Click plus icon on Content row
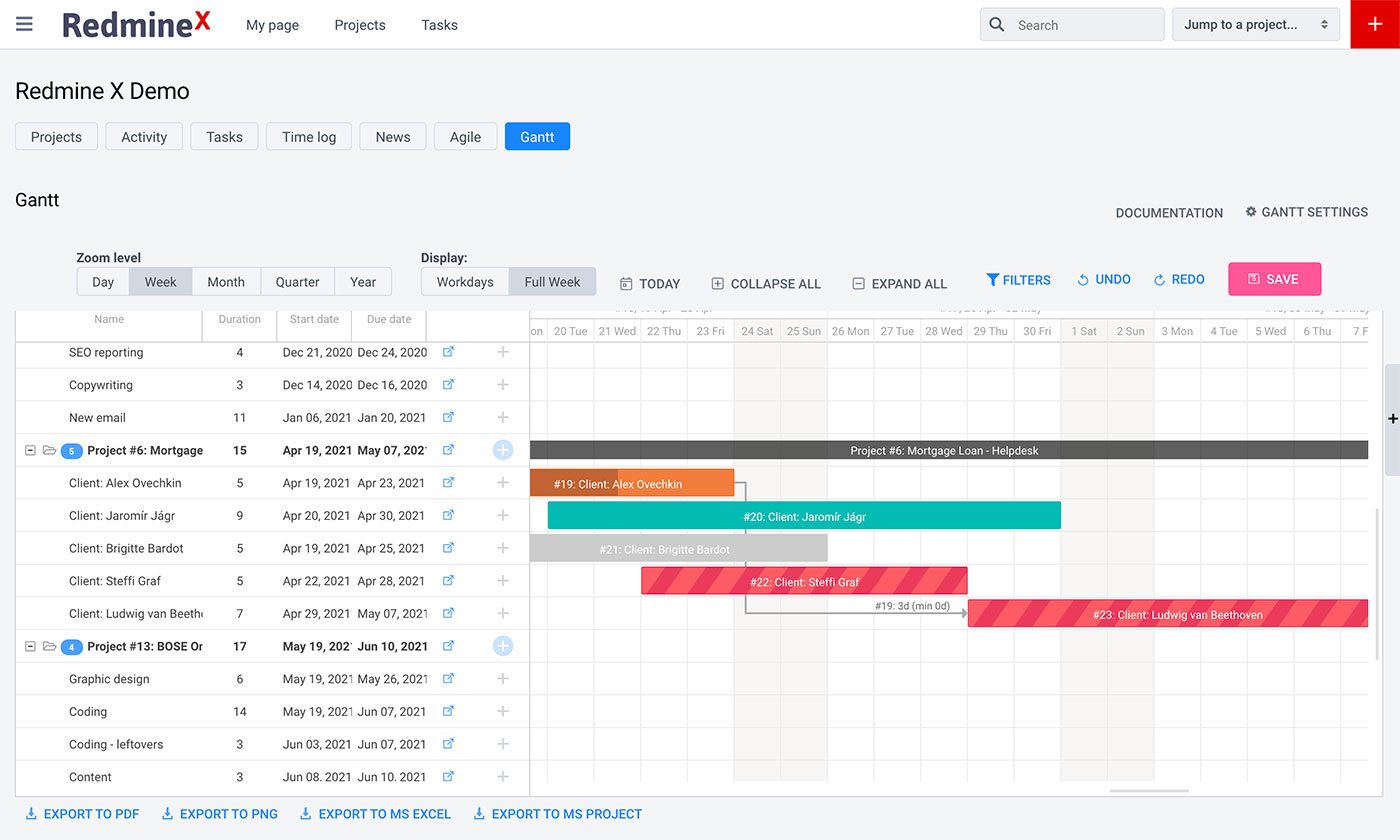Image resolution: width=1400 pixels, height=840 pixels. [x=503, y=777]
